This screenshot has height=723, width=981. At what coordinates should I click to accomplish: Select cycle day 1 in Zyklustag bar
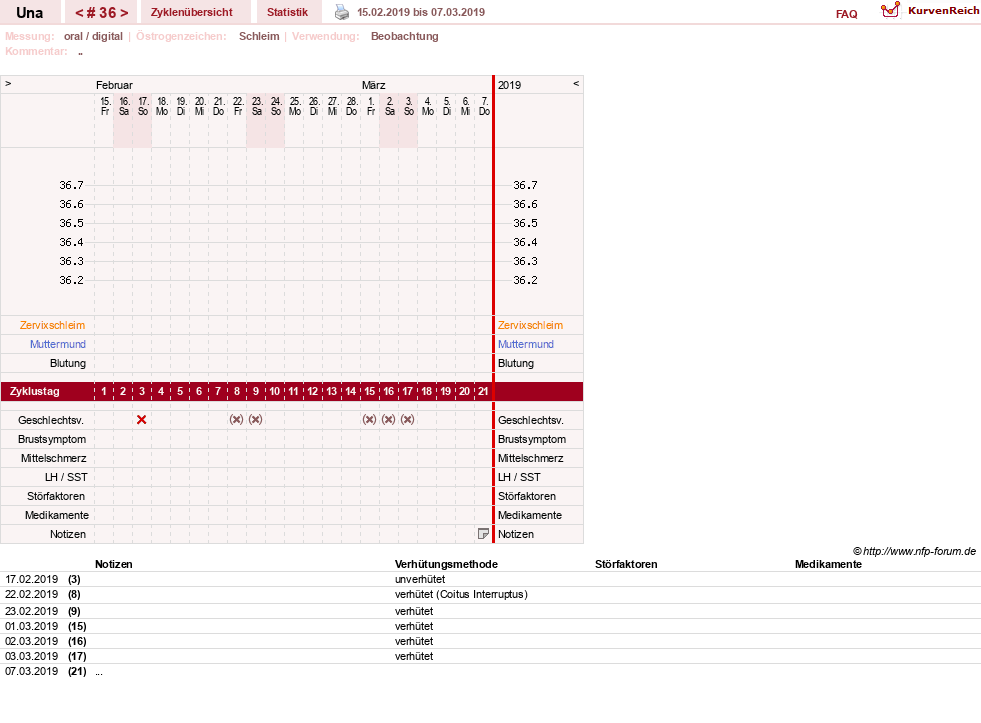(104, 392)
